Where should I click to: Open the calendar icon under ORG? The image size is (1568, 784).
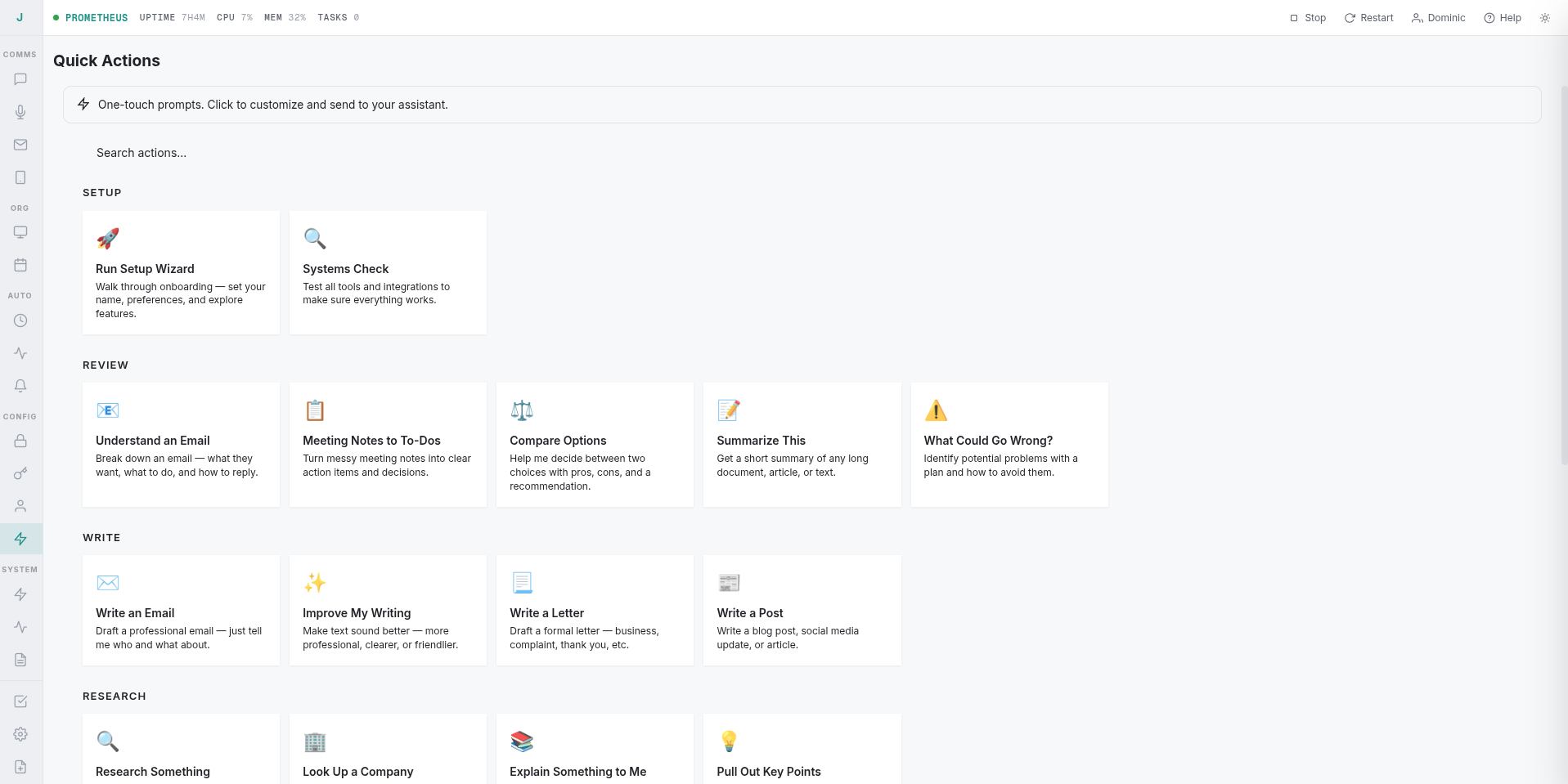point(20,265)
